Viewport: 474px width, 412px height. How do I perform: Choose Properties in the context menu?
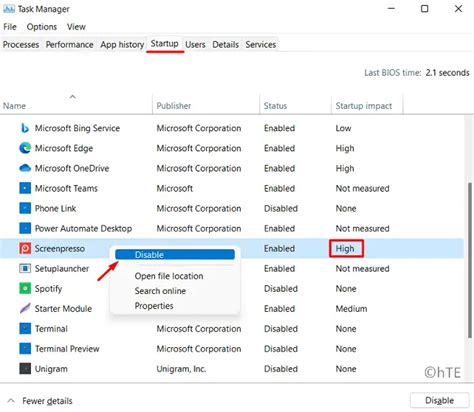coord(154,306)
